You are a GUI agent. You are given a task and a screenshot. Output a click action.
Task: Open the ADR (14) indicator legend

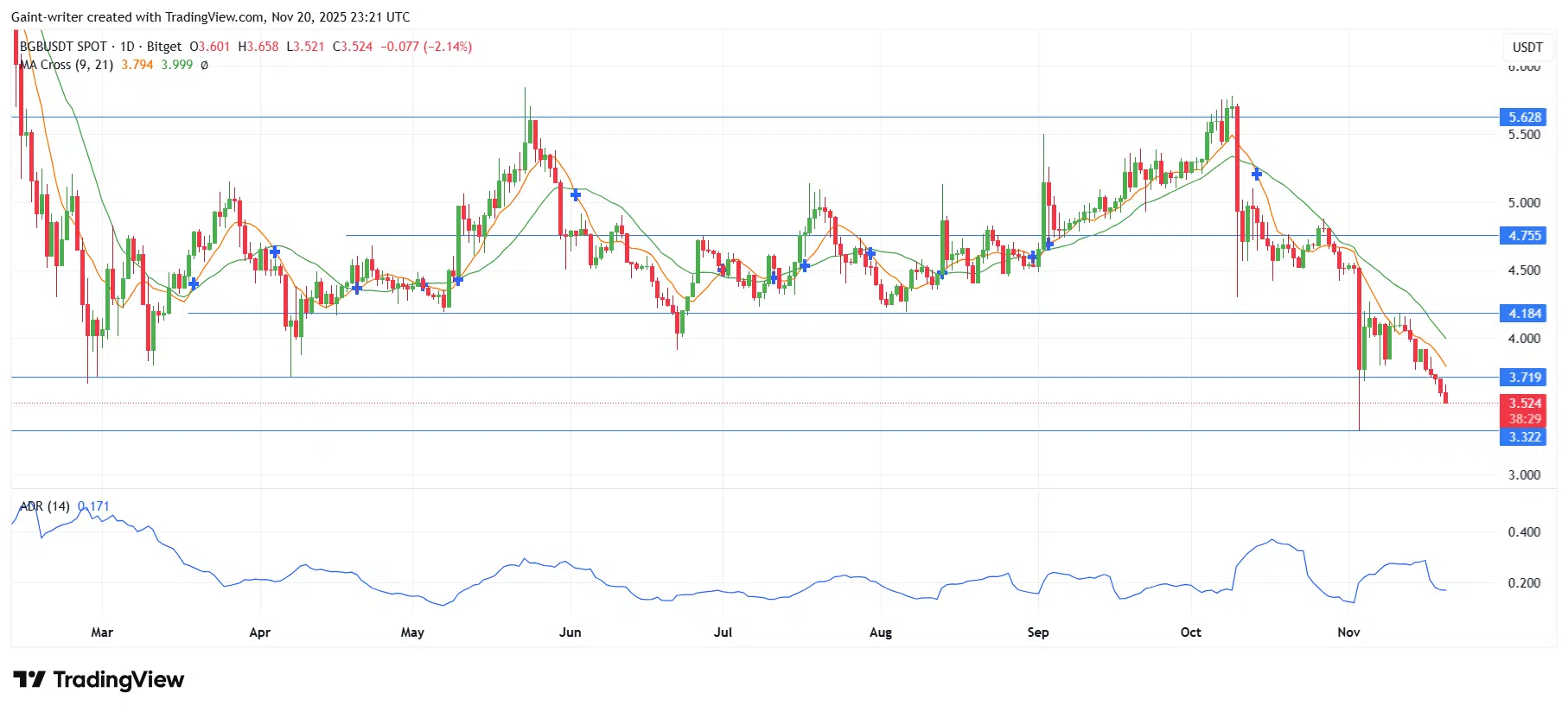pos(45,506)
